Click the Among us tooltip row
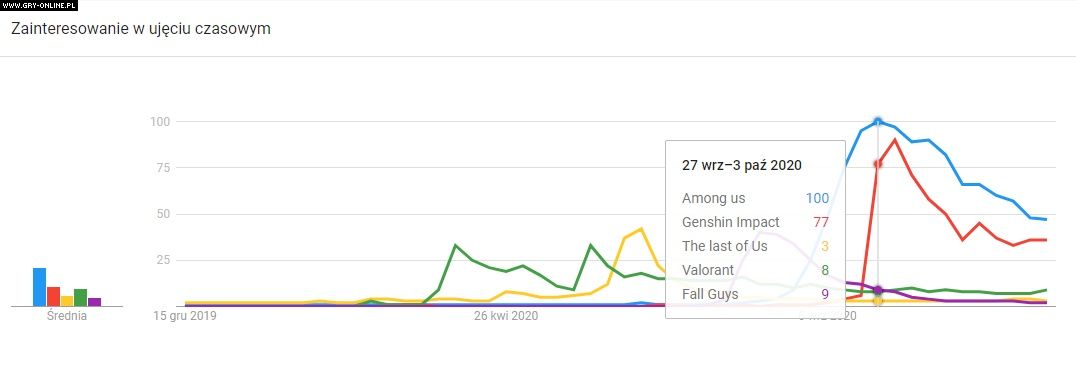This screenshot has width=1076, height=381. (755, 198)
